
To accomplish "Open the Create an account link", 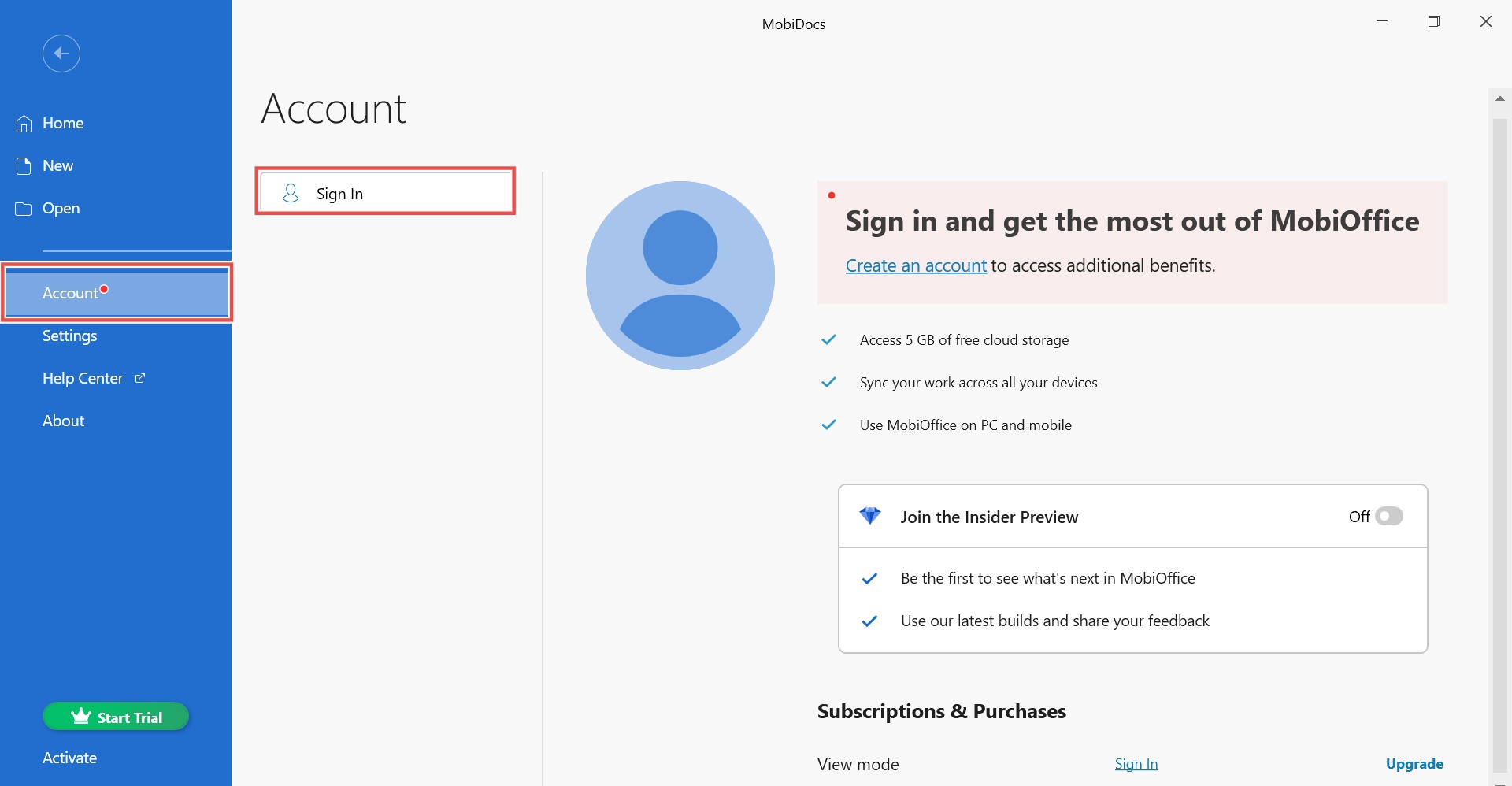I will (x=915, y=265).
